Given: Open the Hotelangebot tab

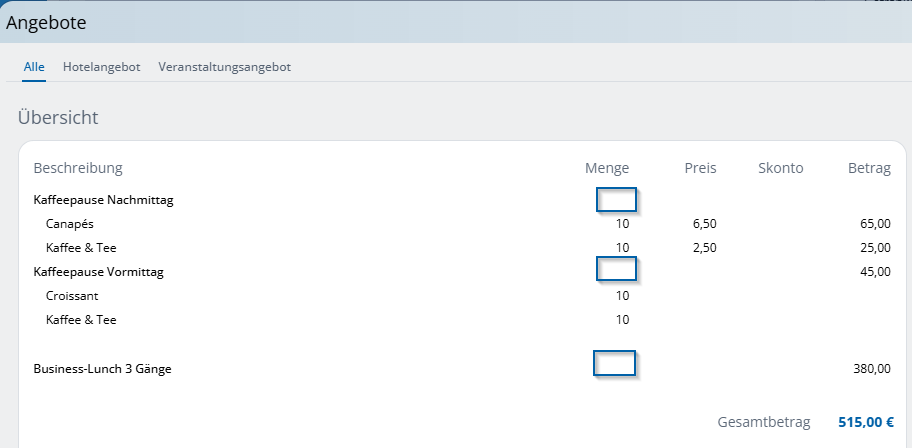Looking at the screenshot, I should coord(101,67).
